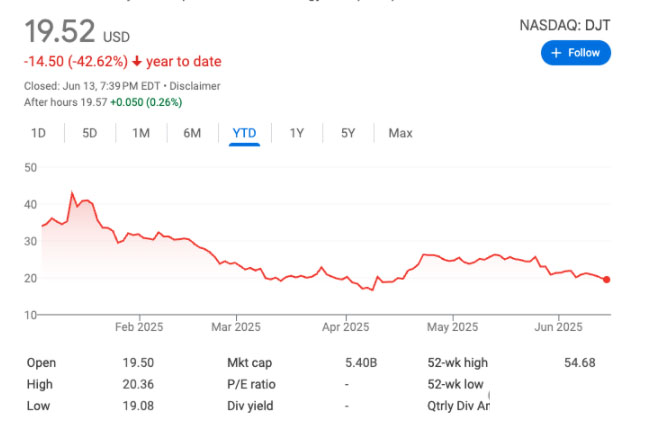Select the Max time range tab
Screen dimensions: 665x421
click(400, 133)
